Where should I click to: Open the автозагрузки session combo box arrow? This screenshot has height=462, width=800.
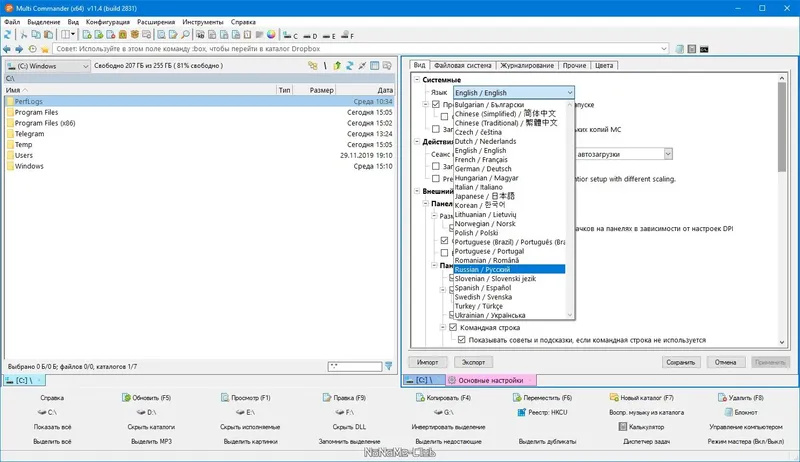pyautogui.click(x=668, y=153)
